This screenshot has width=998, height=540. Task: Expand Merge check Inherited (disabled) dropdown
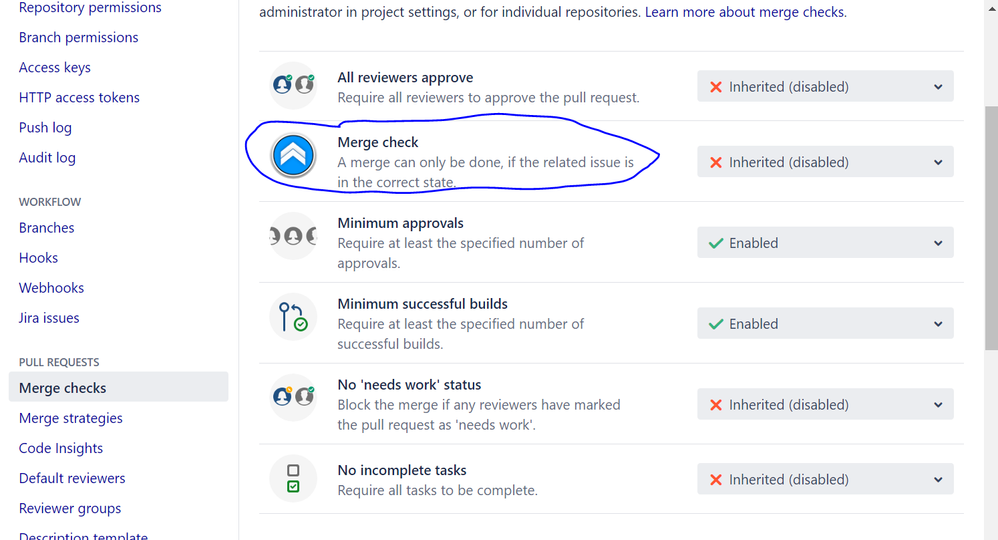(x=826, y=162)
